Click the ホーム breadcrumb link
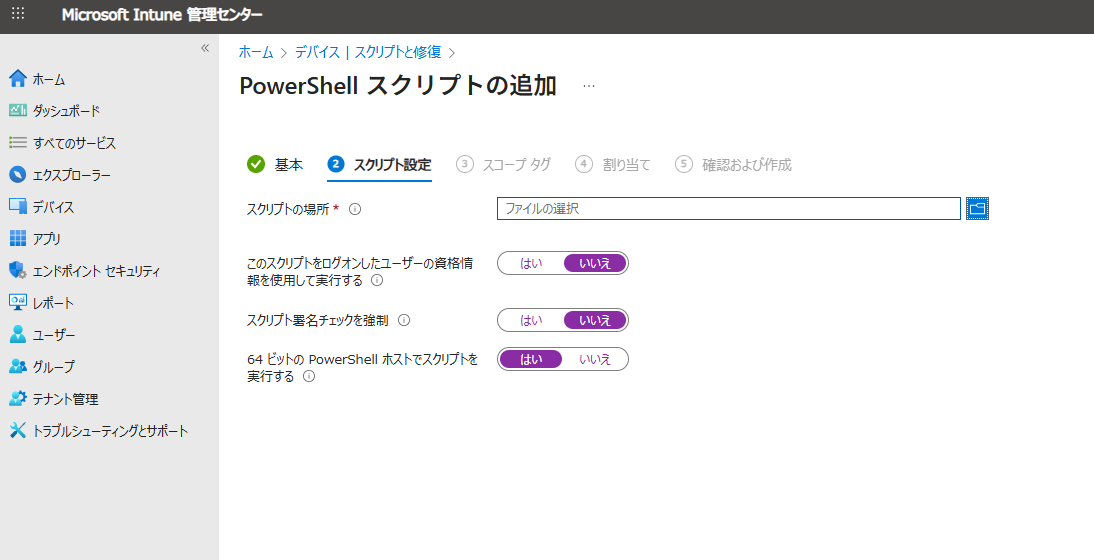The height and width of the screenshot is (560, 1094). (256, 52)
